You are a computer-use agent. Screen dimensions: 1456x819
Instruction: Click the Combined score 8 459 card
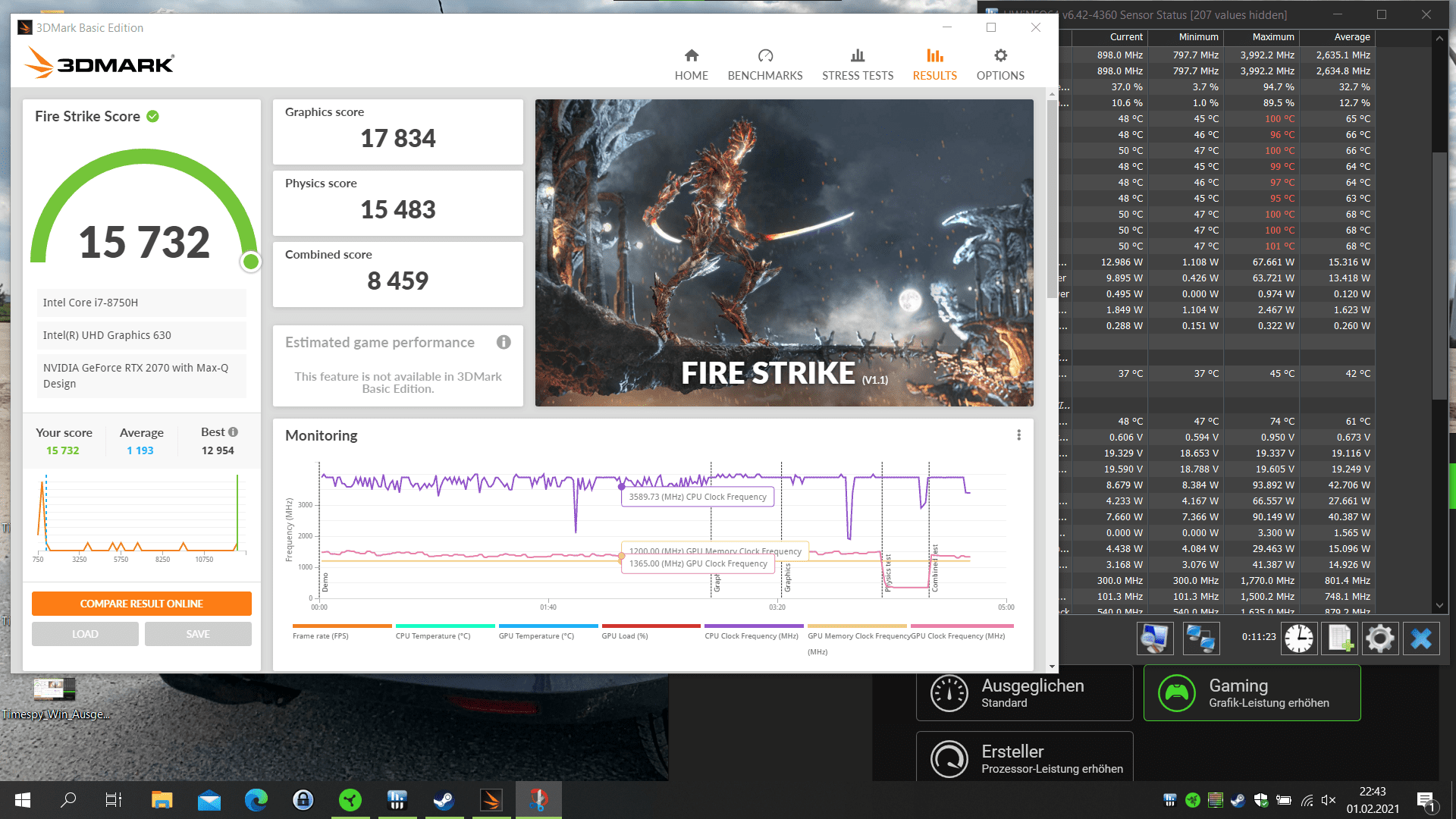tap(398, 275)
